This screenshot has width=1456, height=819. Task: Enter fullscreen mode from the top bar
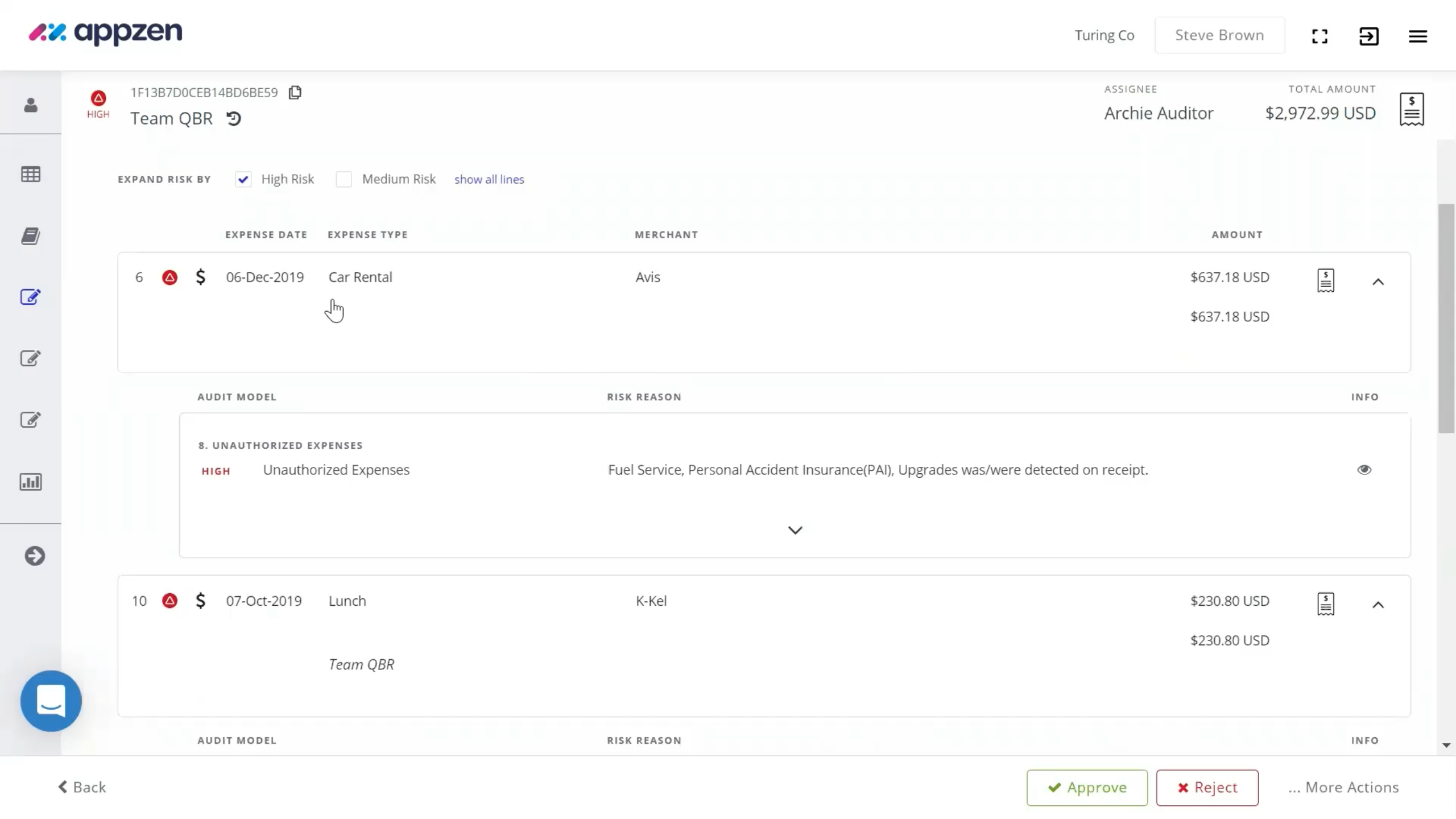(1319, 35)
